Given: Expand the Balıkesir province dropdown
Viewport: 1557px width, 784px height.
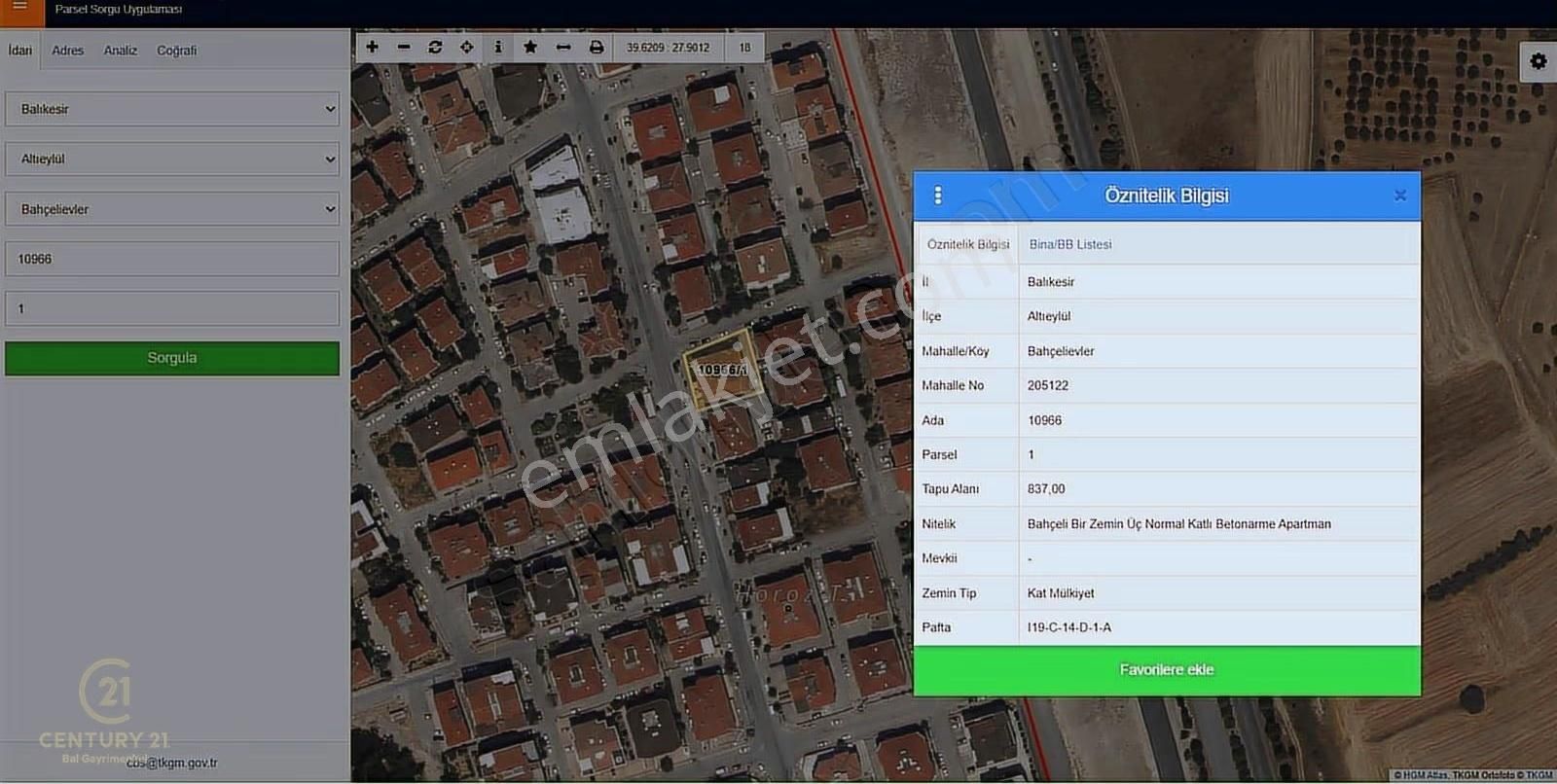Looking at the screenshot, I should click(172, 109).
